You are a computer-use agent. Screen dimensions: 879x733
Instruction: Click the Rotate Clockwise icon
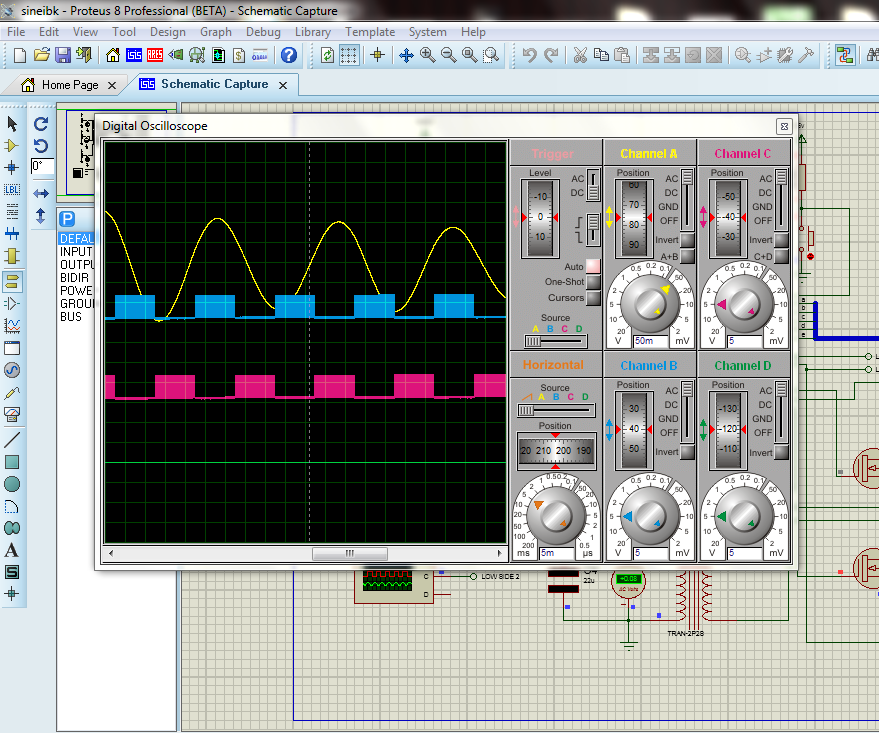(41, 124)
